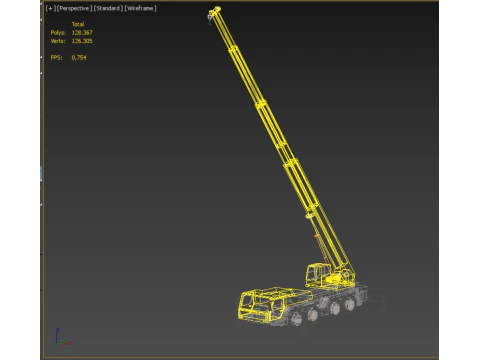Select the hook block at boom tip

[x=210, y=19]
